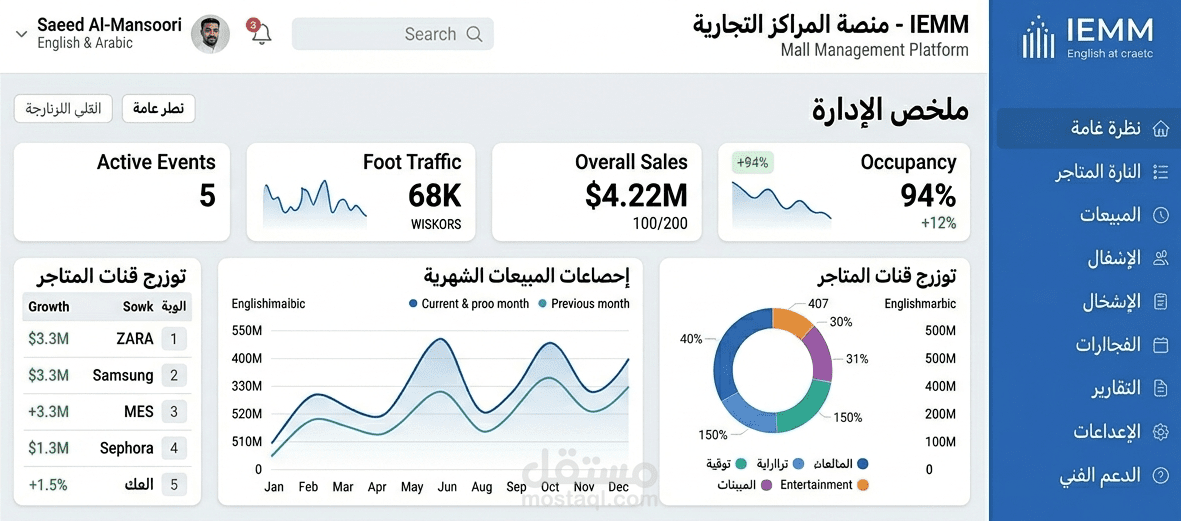Select the العلك table row
Screen dimensions: 1181x521
tap(107, 485)
